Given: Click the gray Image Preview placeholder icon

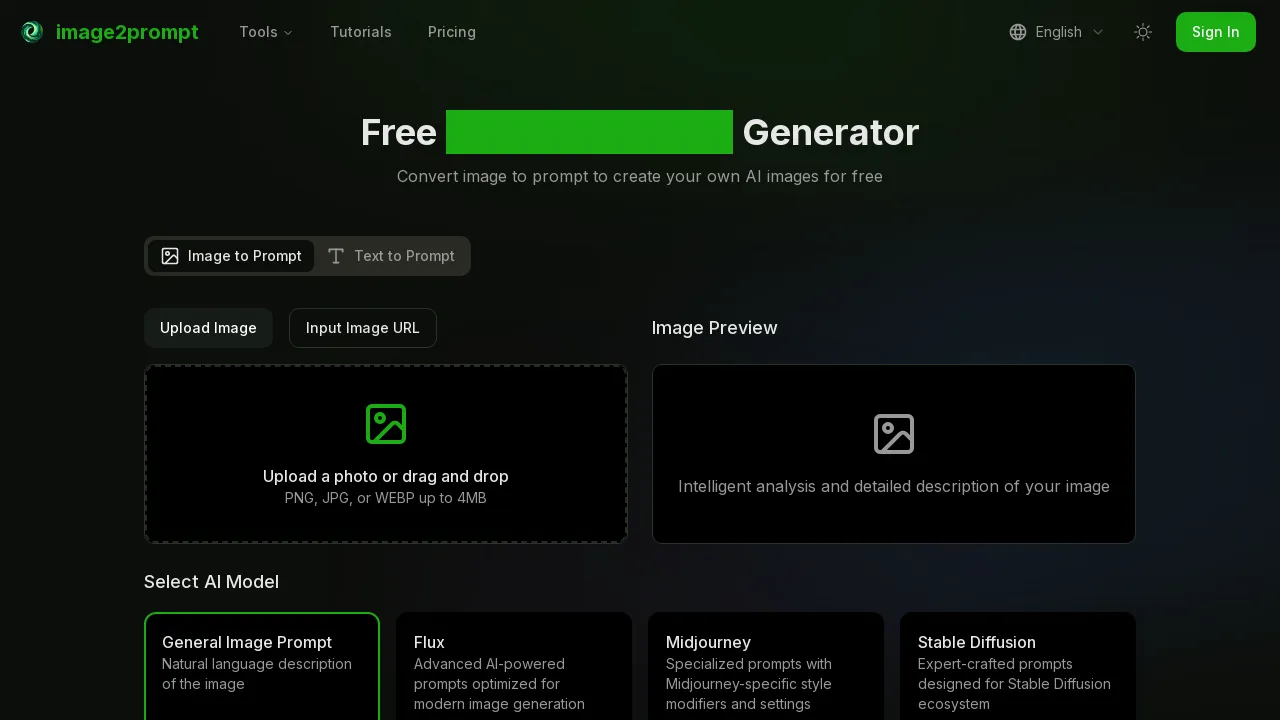Looking at the screenshot, I should click(894, 434).
